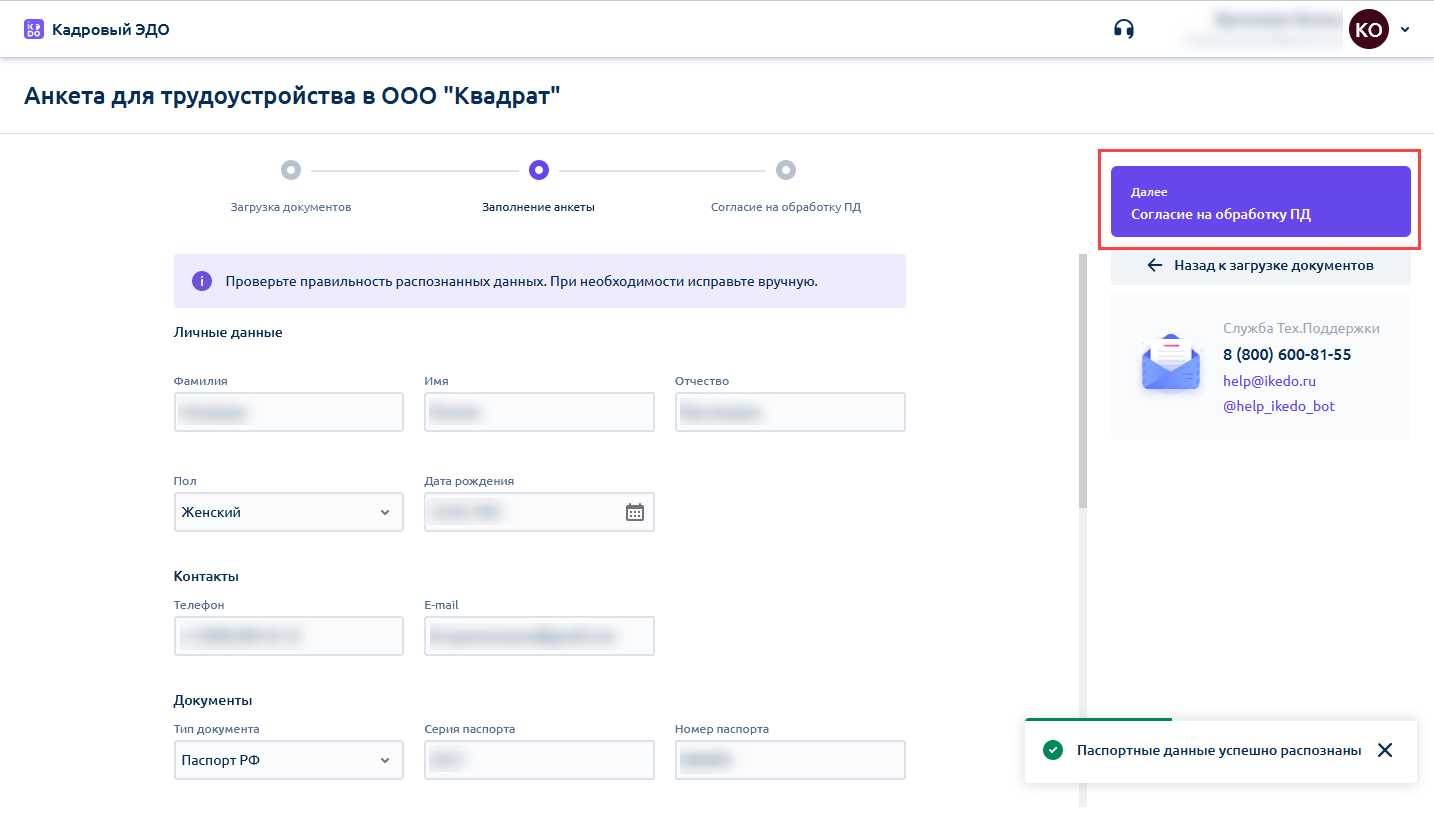Open support via headset icon
The image size is (1434, 815).
[x=1124, y=29]
